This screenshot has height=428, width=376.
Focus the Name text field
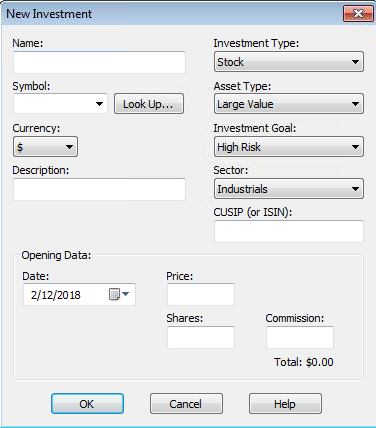point(99,62)
